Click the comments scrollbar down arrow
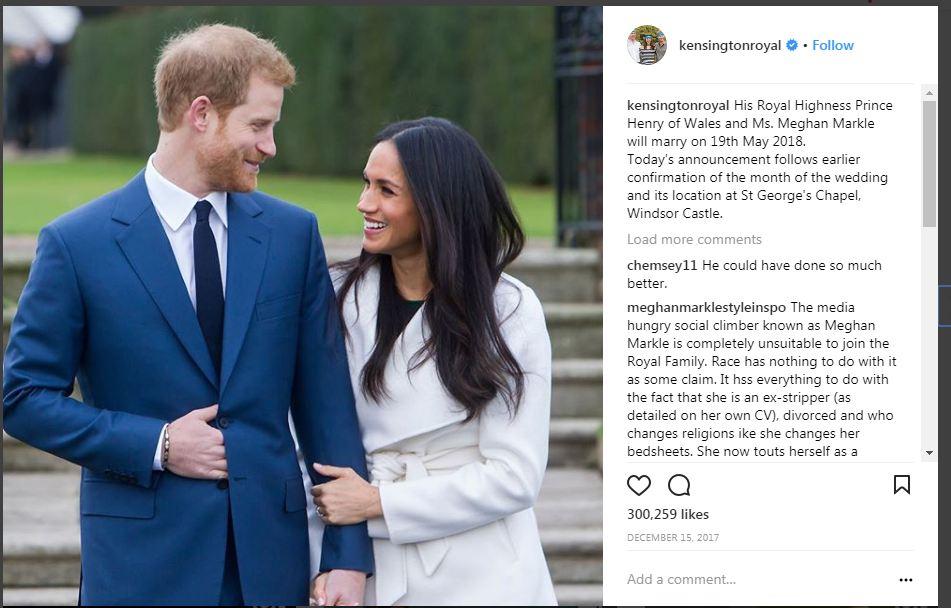 click(929, 453)
